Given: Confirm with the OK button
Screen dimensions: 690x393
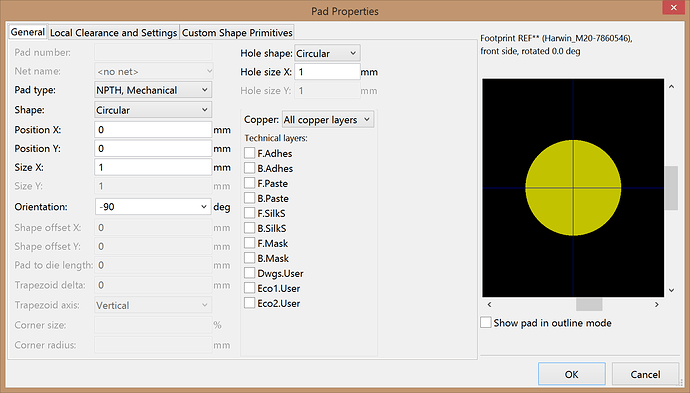Looking at the screenshot, I should (572, 374).
